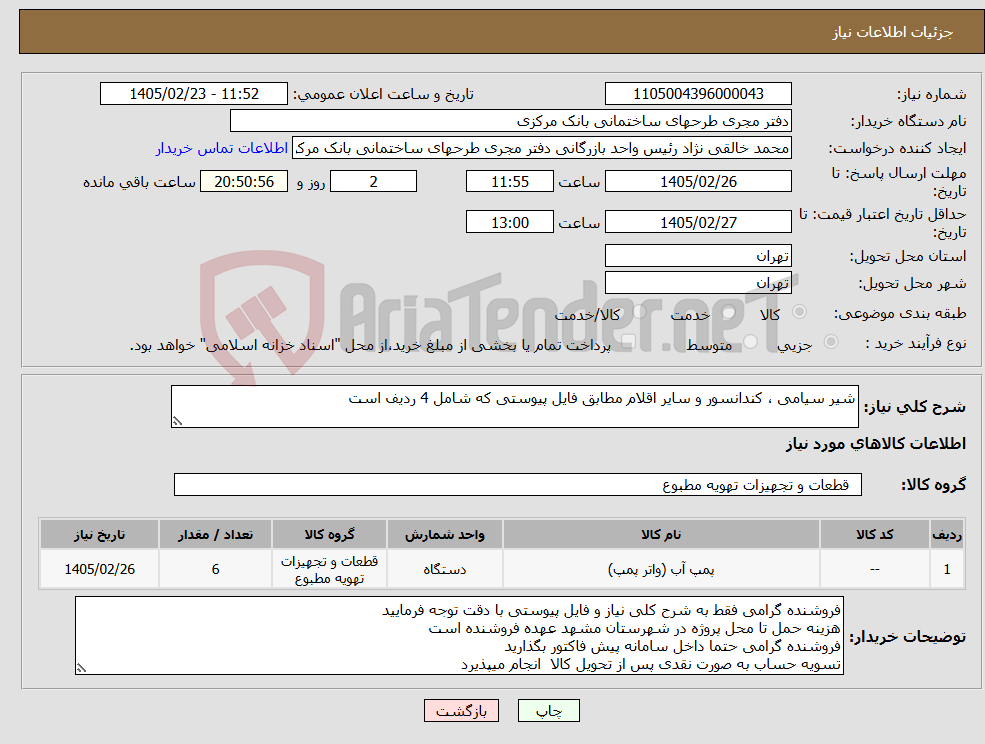Select the کالا radio button
The image size is (985, 744).
[x=800, y=312]
